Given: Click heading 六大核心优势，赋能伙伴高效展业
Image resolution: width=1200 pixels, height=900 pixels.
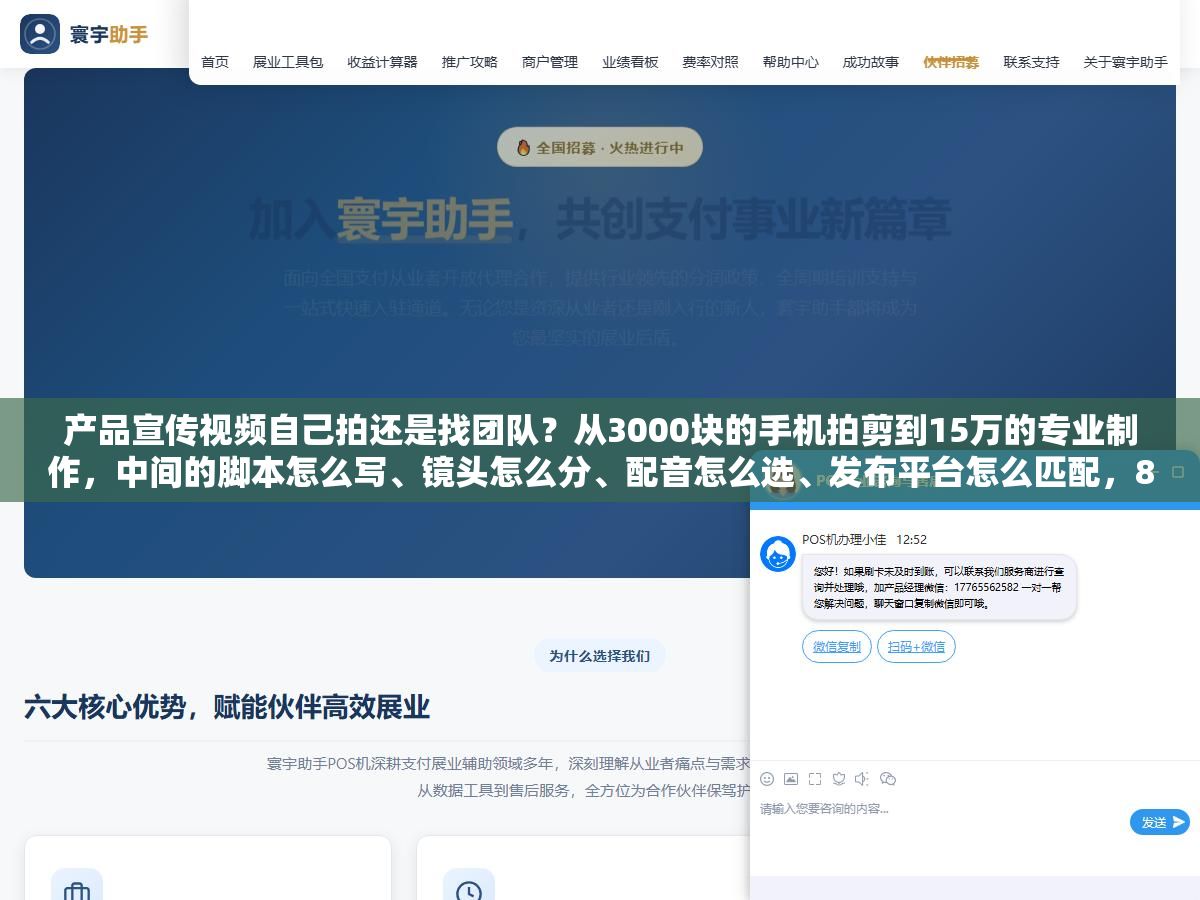Looking at the screenshot, I should coord(227,707).
